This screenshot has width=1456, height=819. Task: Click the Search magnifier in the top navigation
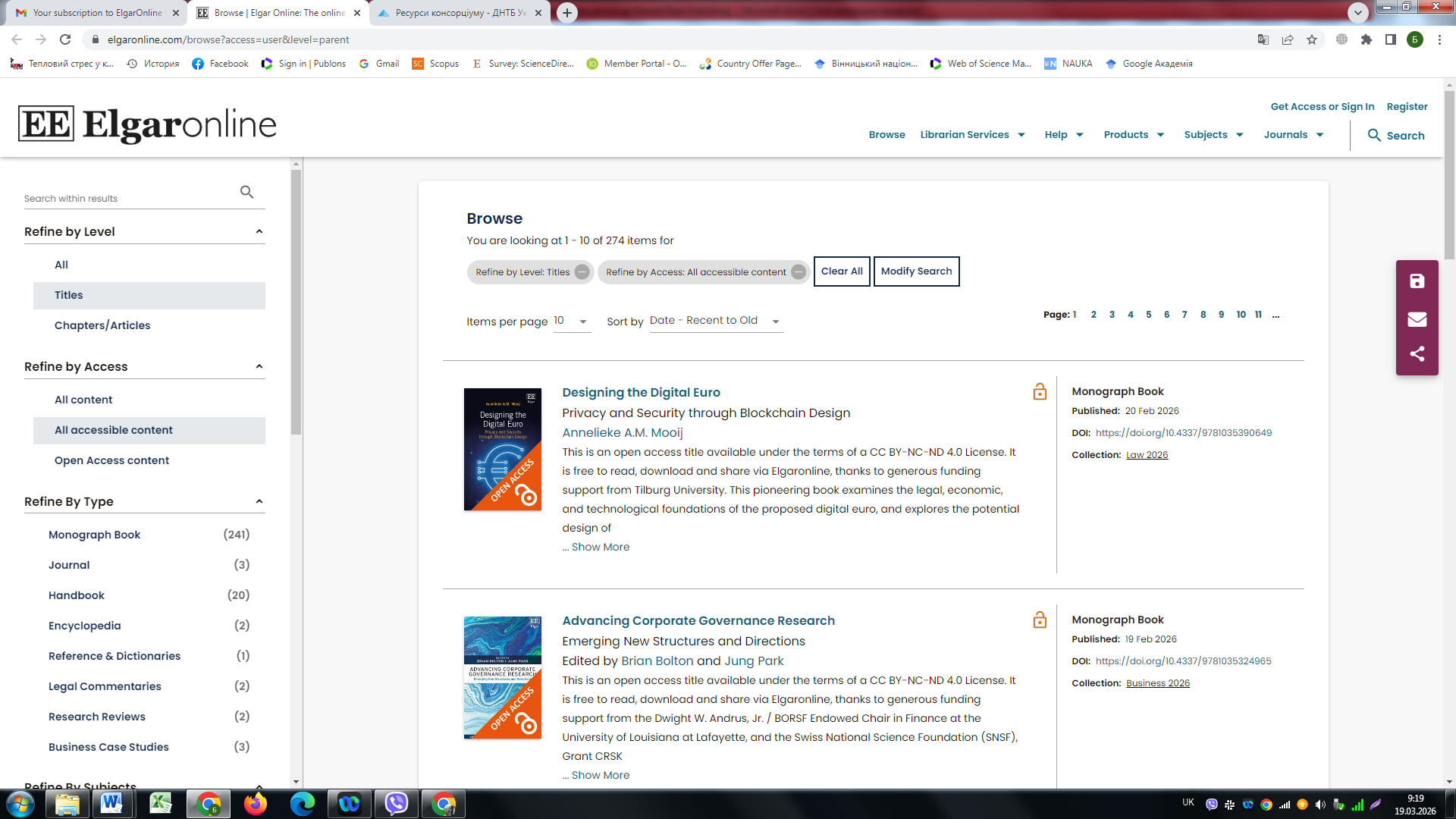(x=1374, y=135)
